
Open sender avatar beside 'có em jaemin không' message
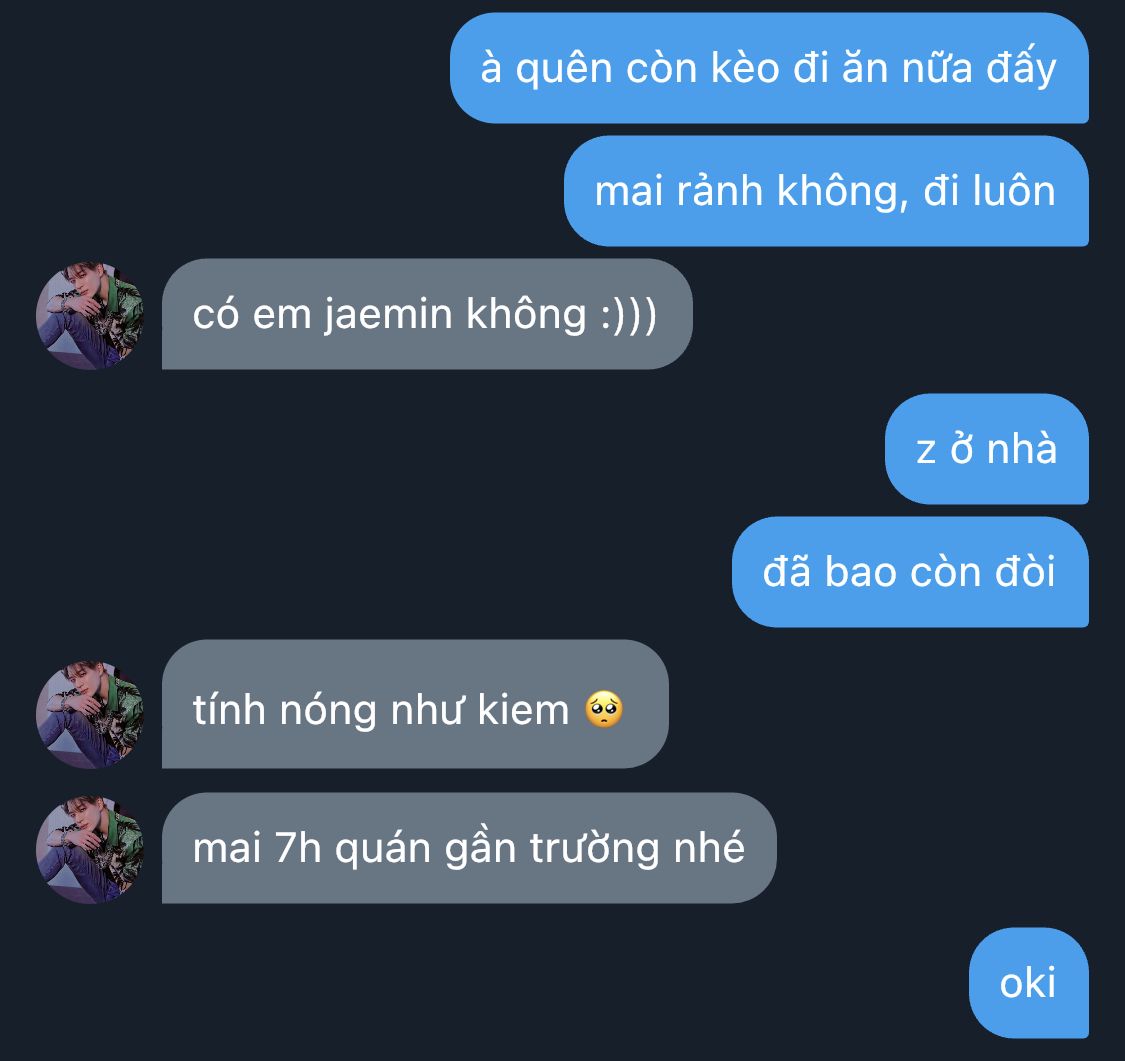click(90, 316)
